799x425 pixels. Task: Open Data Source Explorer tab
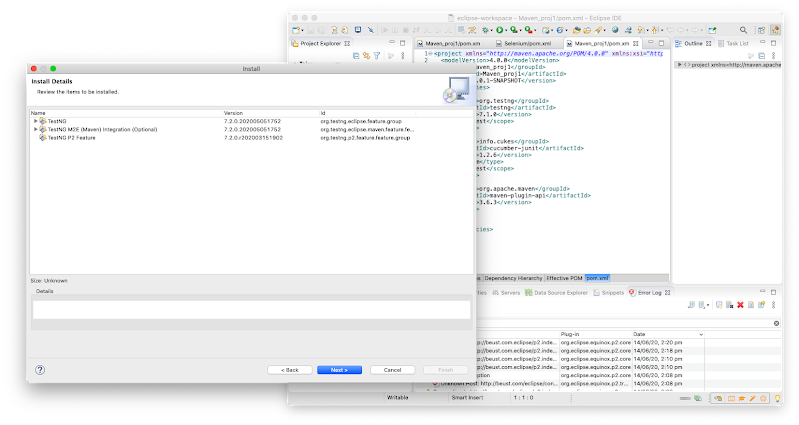[556, 293]
